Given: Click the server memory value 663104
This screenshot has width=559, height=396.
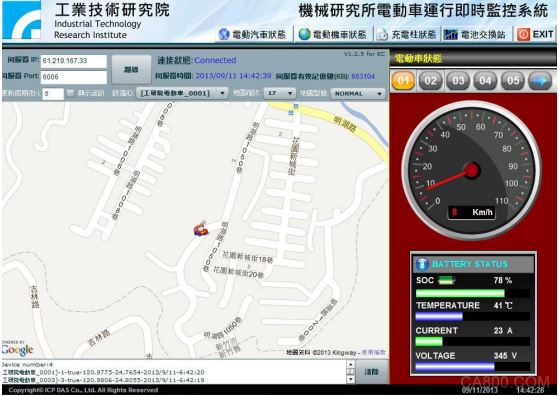Looking at the screenshot, I should click(x=363, y=76).
